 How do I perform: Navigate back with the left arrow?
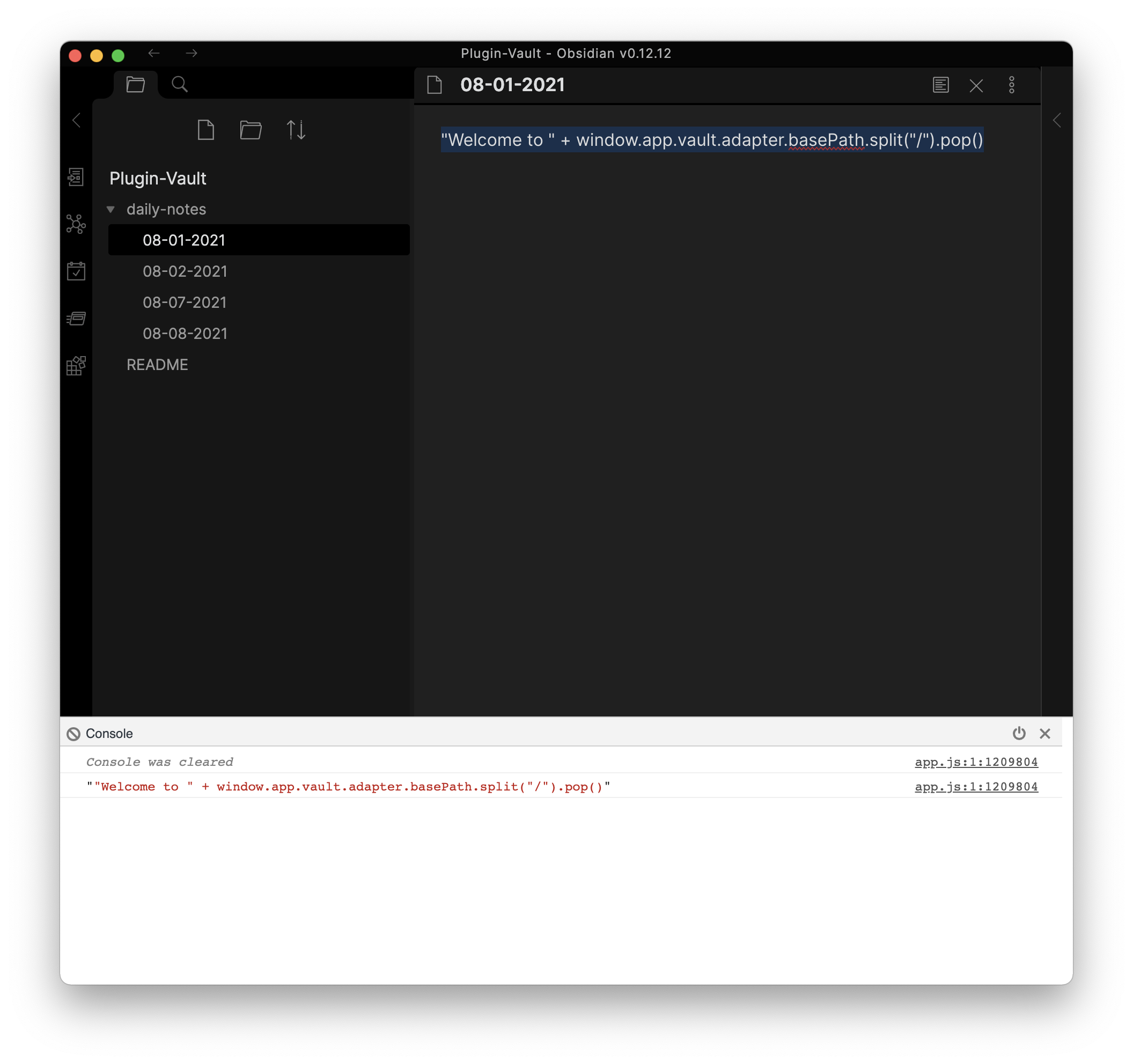(154, 54)
